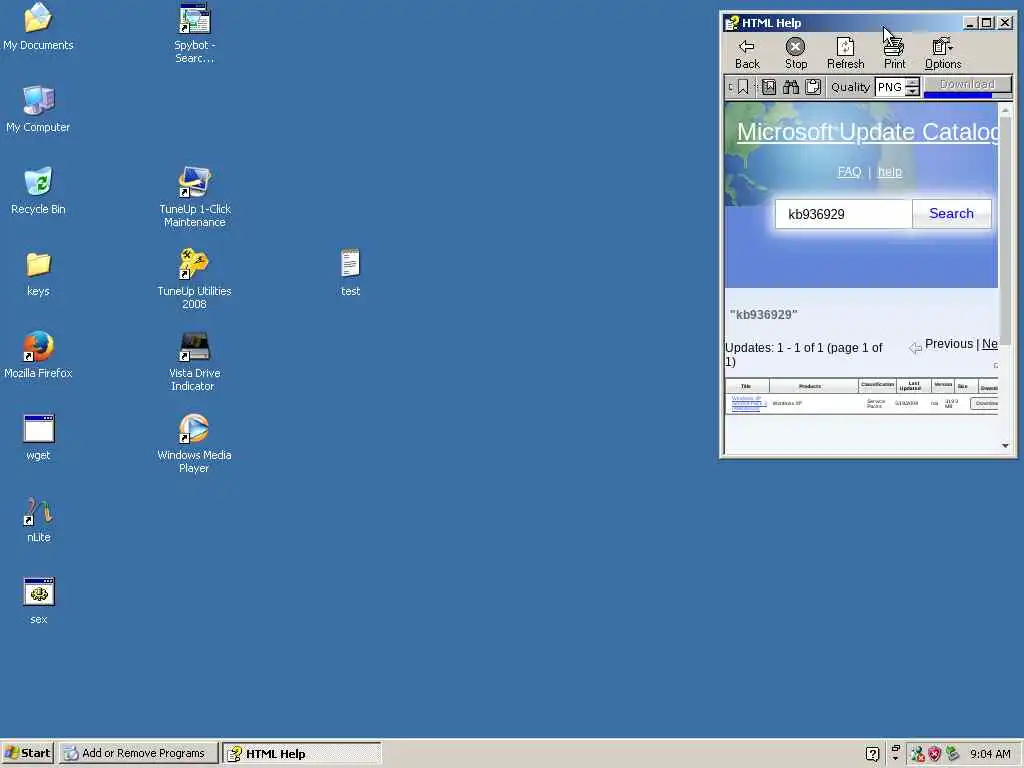Go back using the Back arrow button

(747, 54)
